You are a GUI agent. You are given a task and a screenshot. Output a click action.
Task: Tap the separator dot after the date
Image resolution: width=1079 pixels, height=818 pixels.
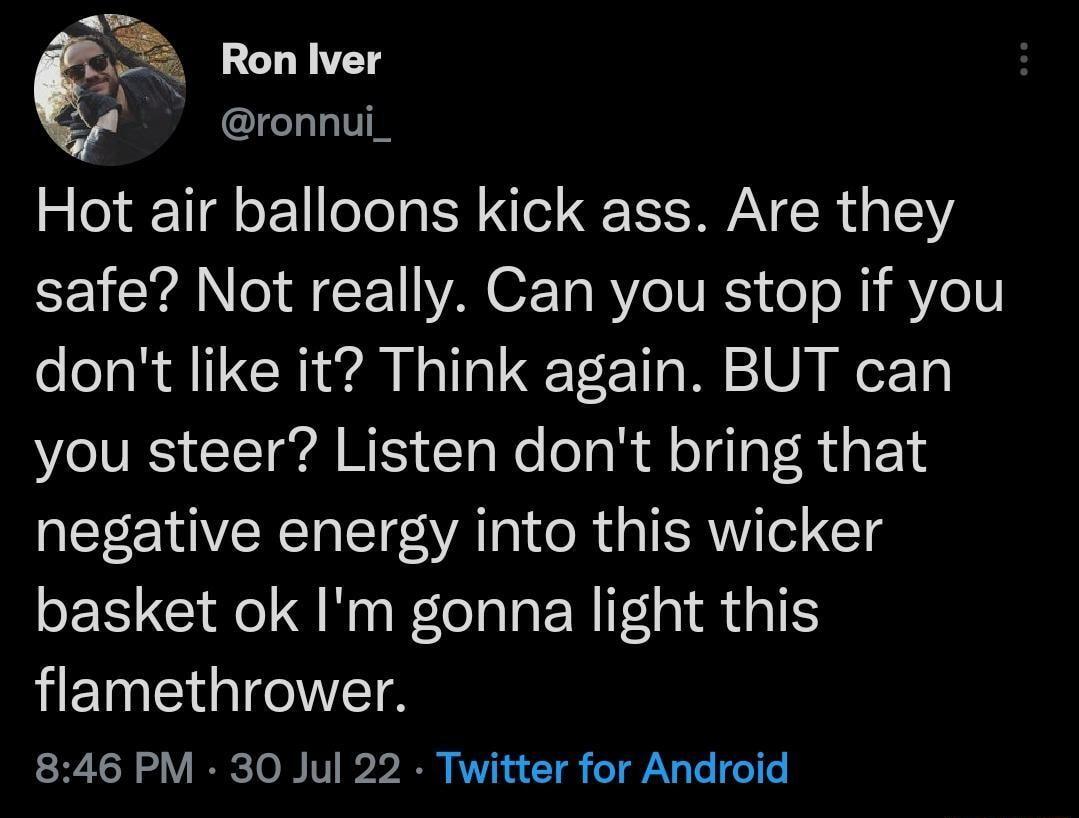pyautogui.click(x=417, y=770)
